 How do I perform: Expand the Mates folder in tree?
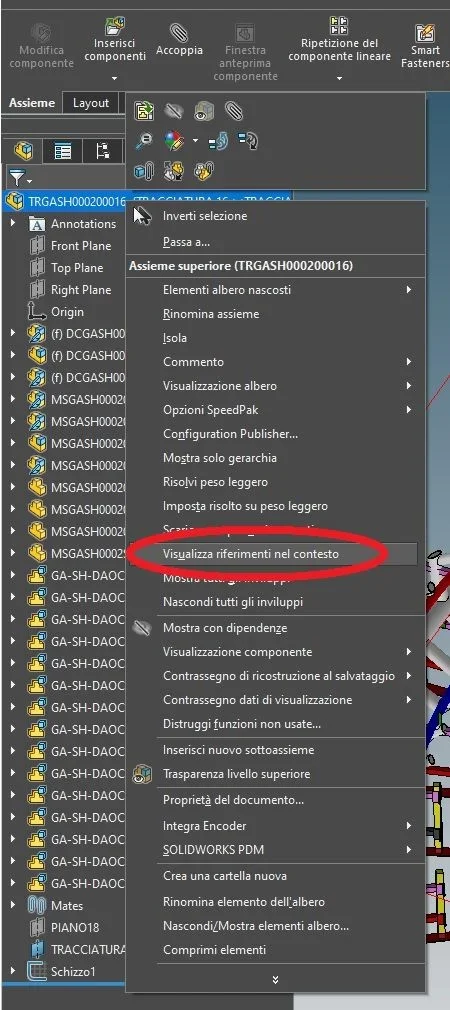tap(13, 905)
